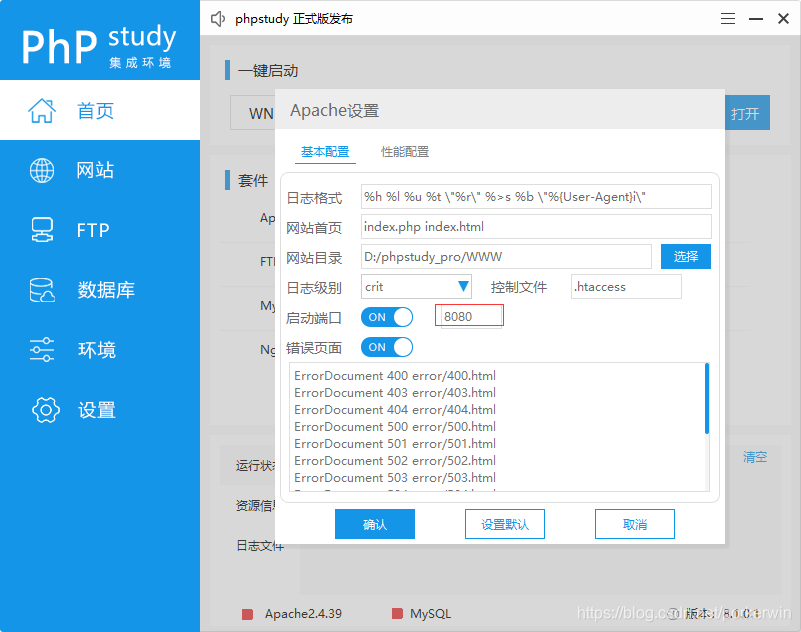Click the 确认 confirm button
This screenshot has width=801, height=632.
click(375, 524)
